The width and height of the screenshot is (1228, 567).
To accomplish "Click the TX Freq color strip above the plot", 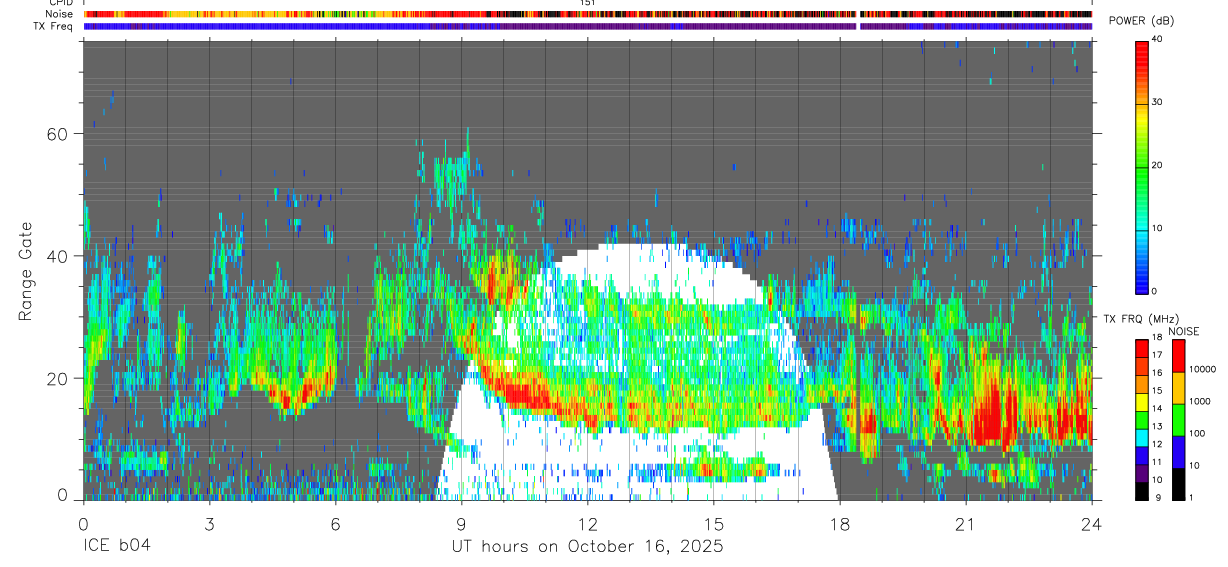I will [x=588, y=26].
